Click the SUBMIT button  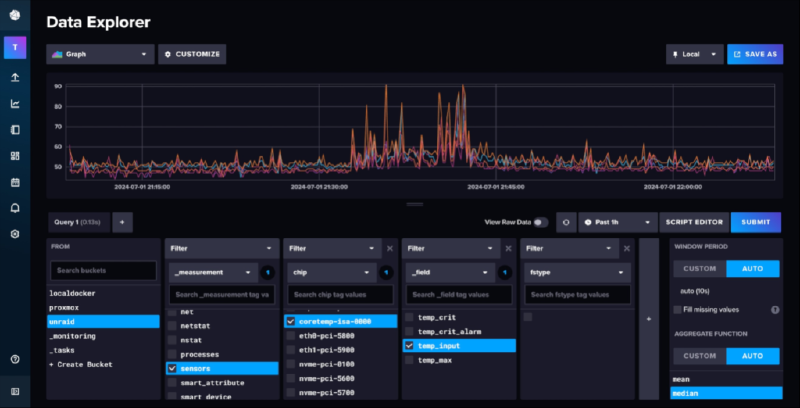point(755,222)
